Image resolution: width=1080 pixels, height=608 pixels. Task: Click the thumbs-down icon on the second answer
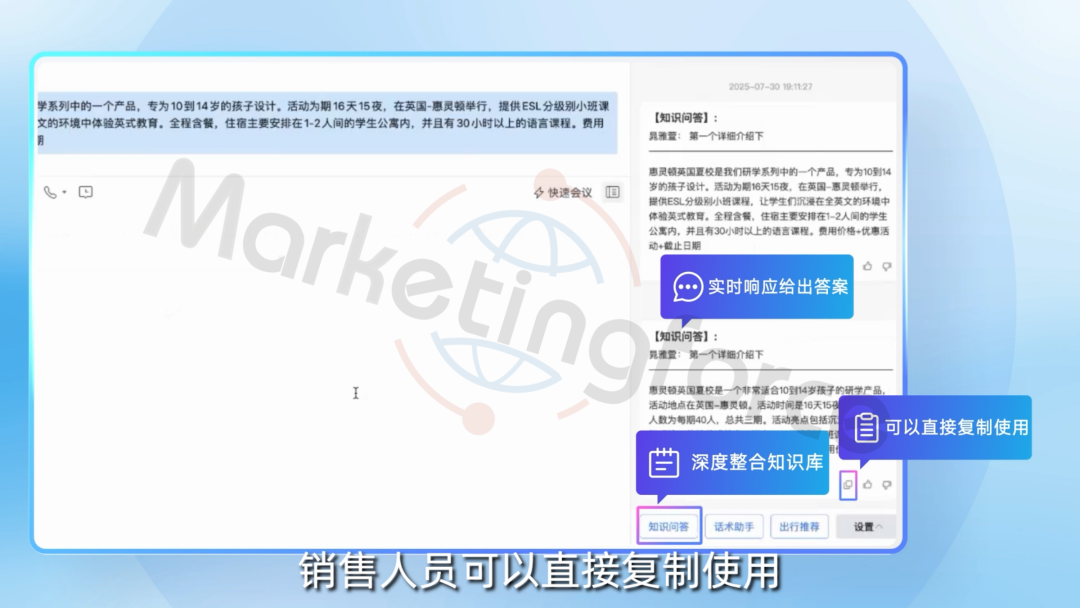point(887,485)
